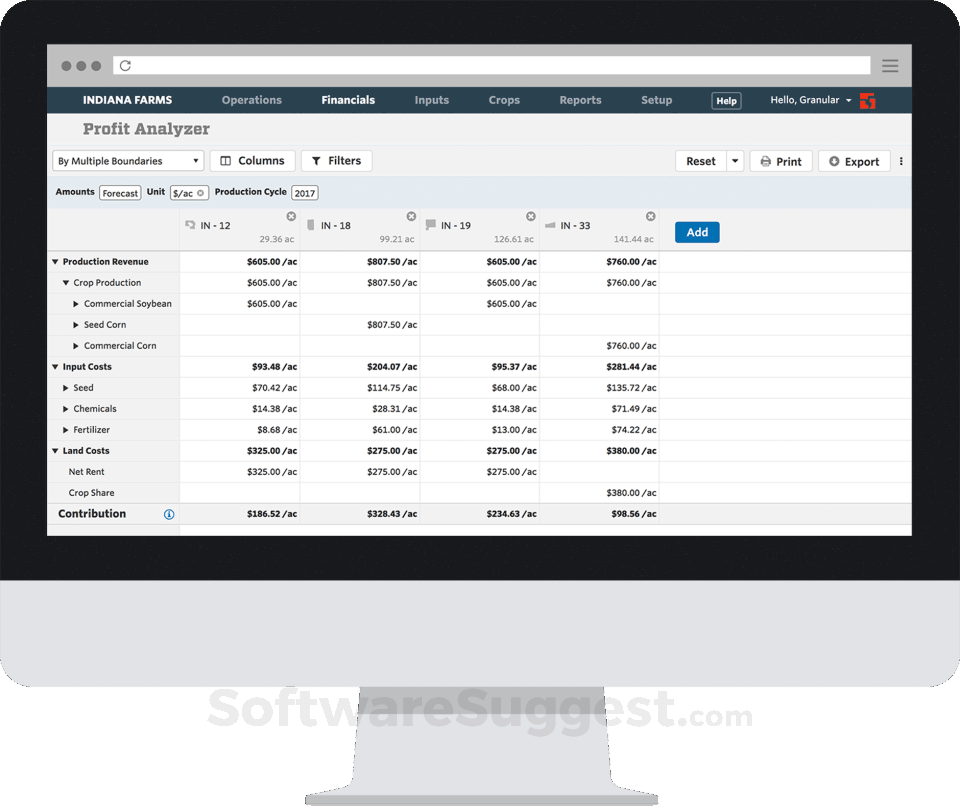Open the more options vertical dots

tap(901, 161)
